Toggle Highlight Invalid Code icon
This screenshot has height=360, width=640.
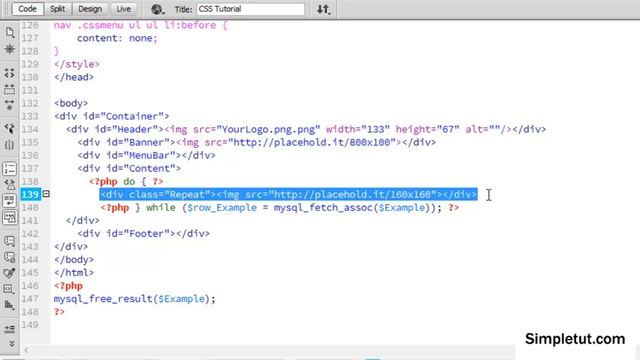(10, 184)
